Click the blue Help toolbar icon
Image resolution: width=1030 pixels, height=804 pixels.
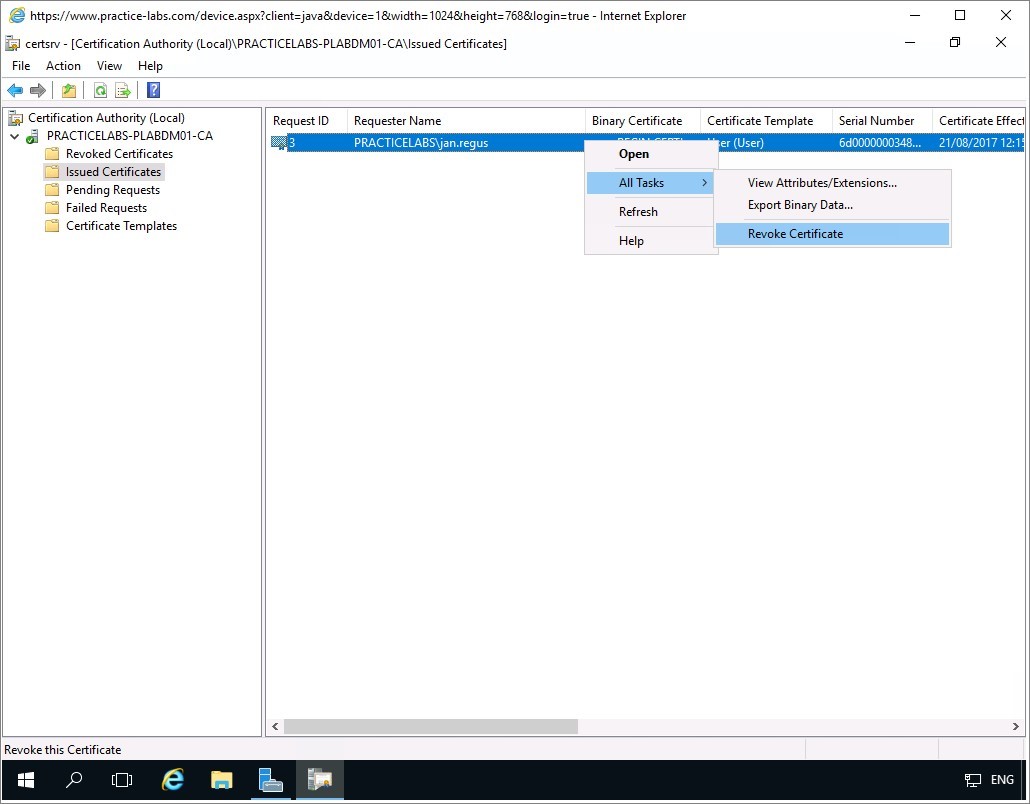(x=154, y=90)
